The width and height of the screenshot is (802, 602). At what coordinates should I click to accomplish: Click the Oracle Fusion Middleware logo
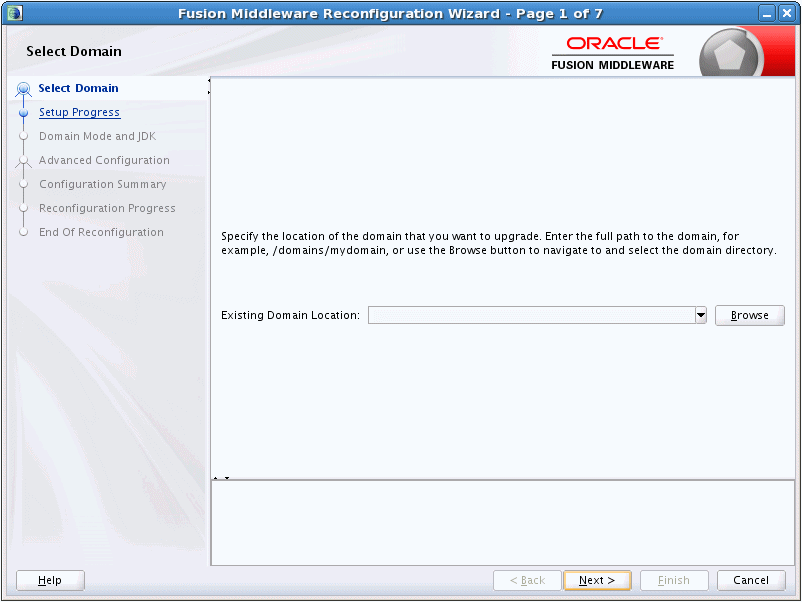(x=612, y=53)
